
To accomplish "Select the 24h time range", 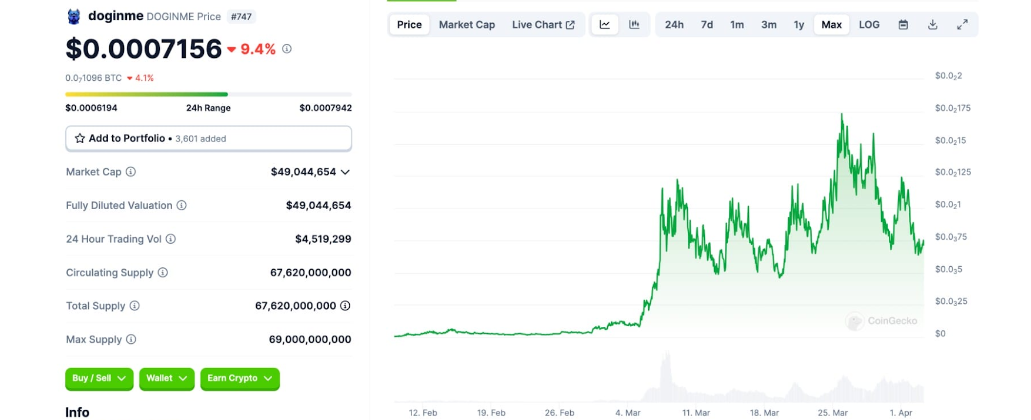I will point(675,25).
